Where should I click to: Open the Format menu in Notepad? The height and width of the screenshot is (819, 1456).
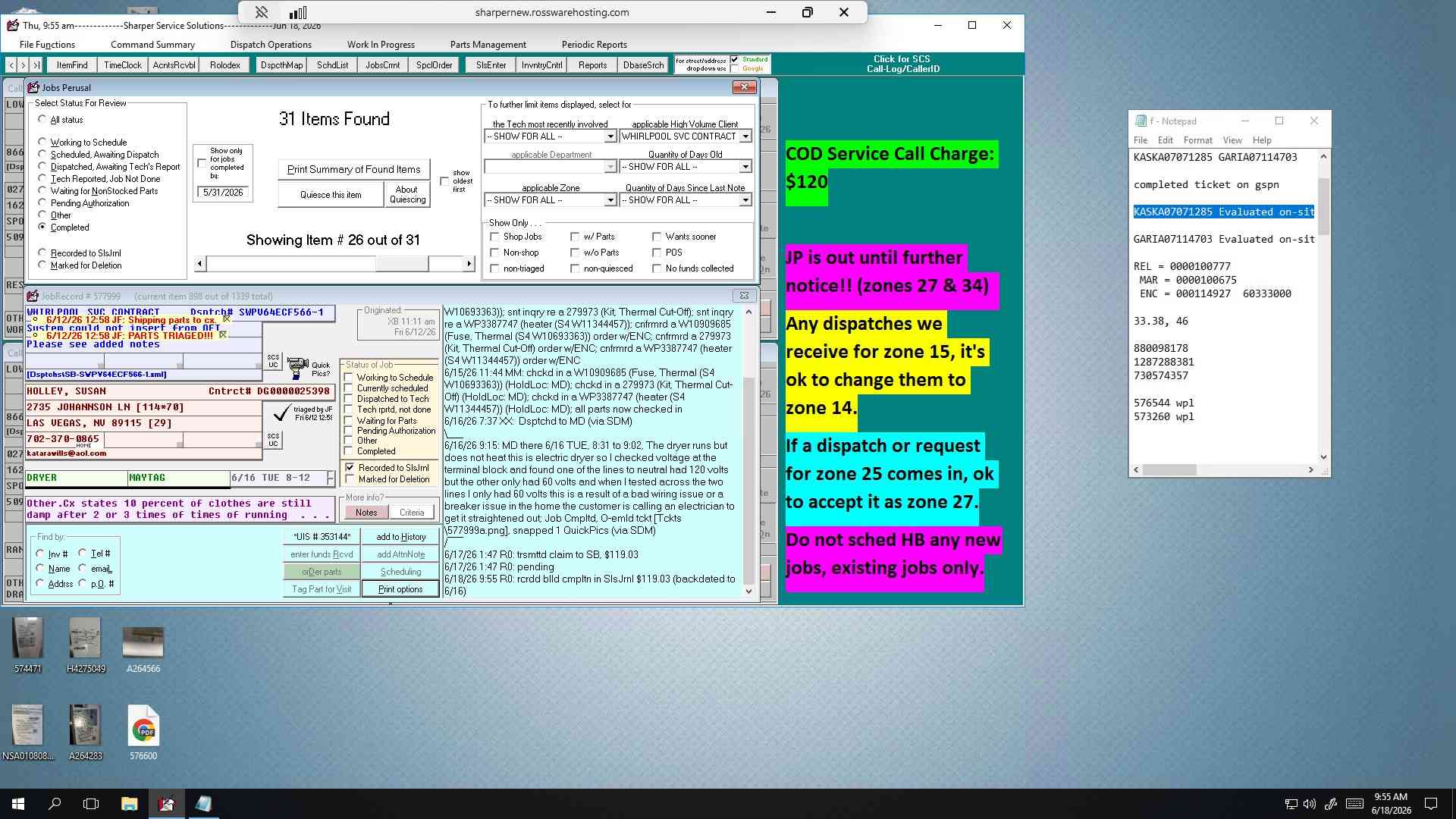point(1197,140)
